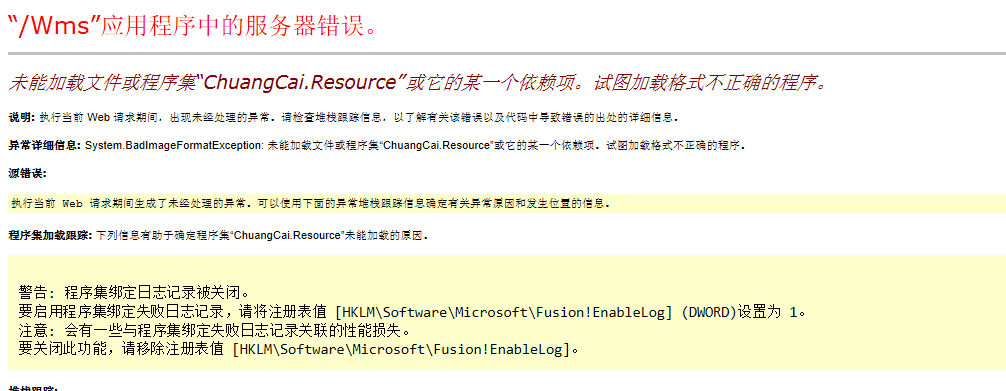
Task: Click the bold 说明: label
Action: click(x=22, y=117)
